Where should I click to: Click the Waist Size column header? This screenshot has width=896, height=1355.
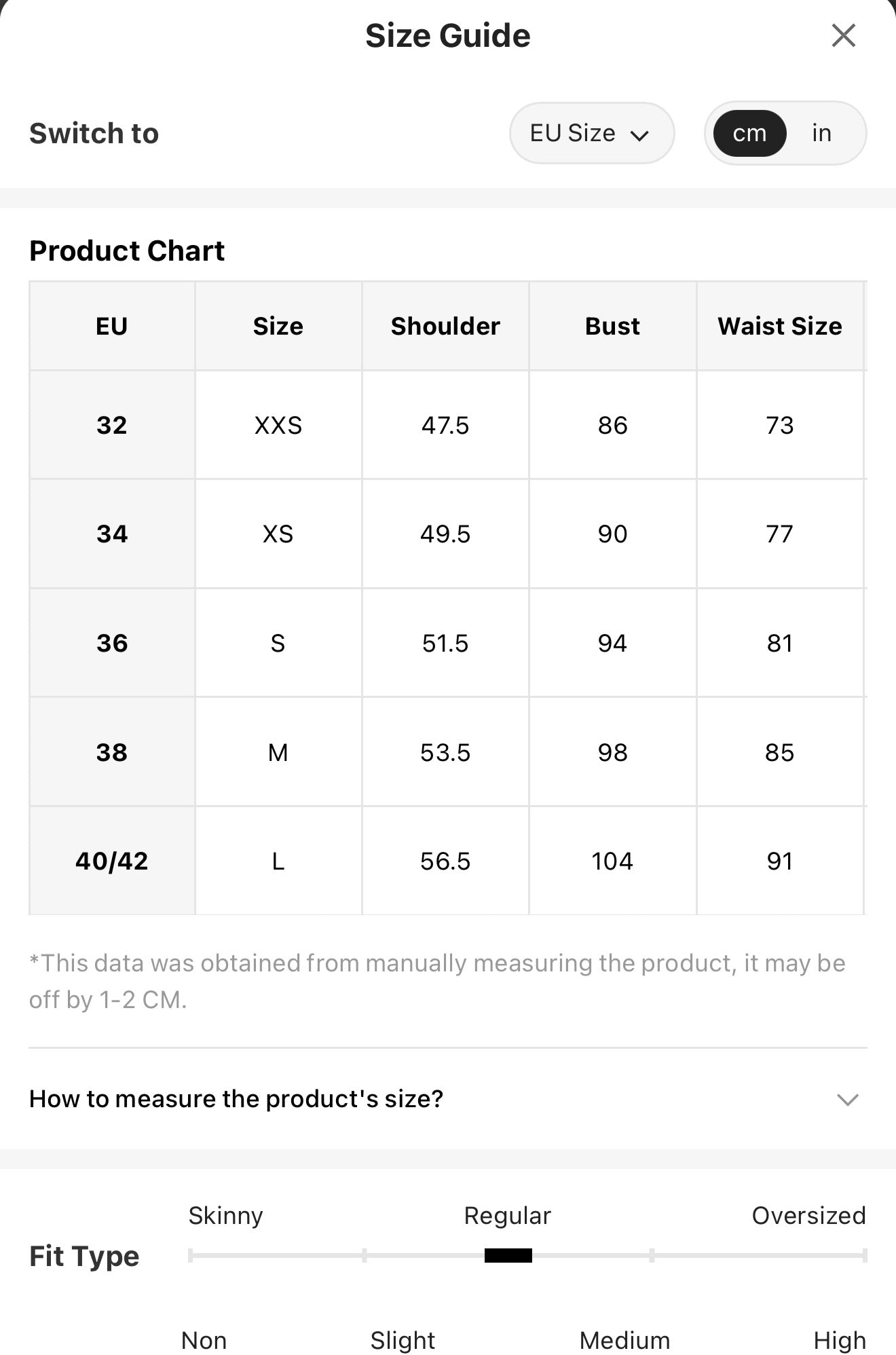(780, 326)
